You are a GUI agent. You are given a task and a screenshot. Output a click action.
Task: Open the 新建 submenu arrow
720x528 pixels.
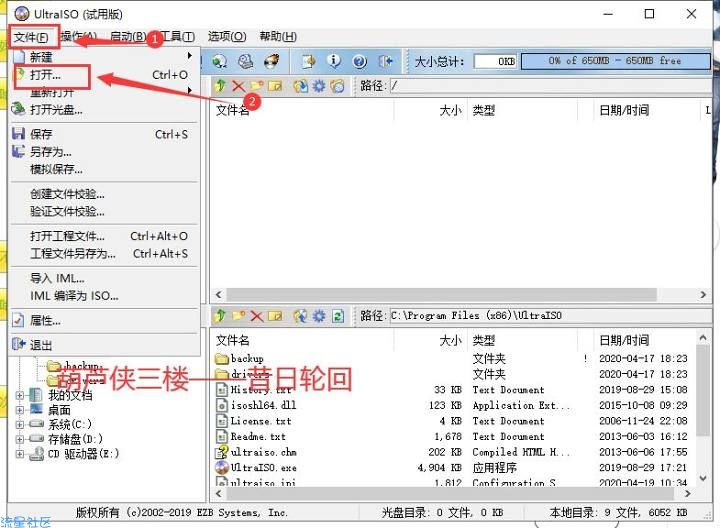coord(190,56)
